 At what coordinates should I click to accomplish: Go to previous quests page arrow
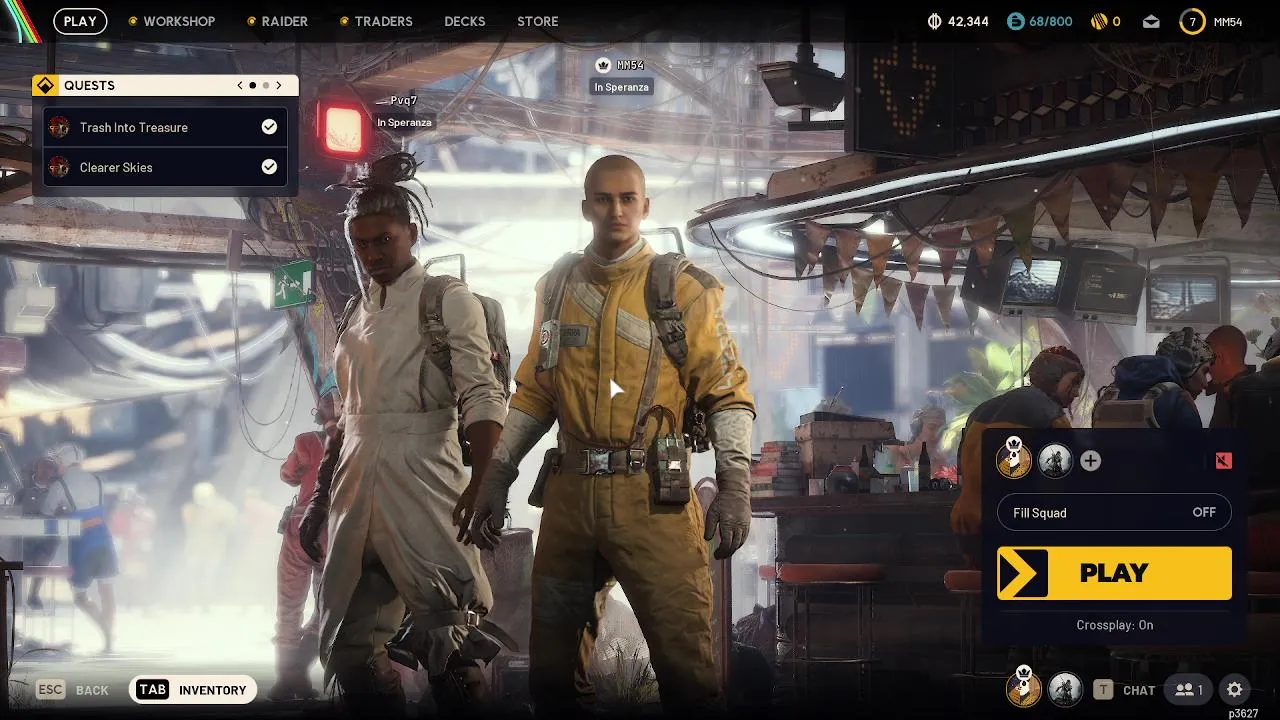[x=240, y=85]
